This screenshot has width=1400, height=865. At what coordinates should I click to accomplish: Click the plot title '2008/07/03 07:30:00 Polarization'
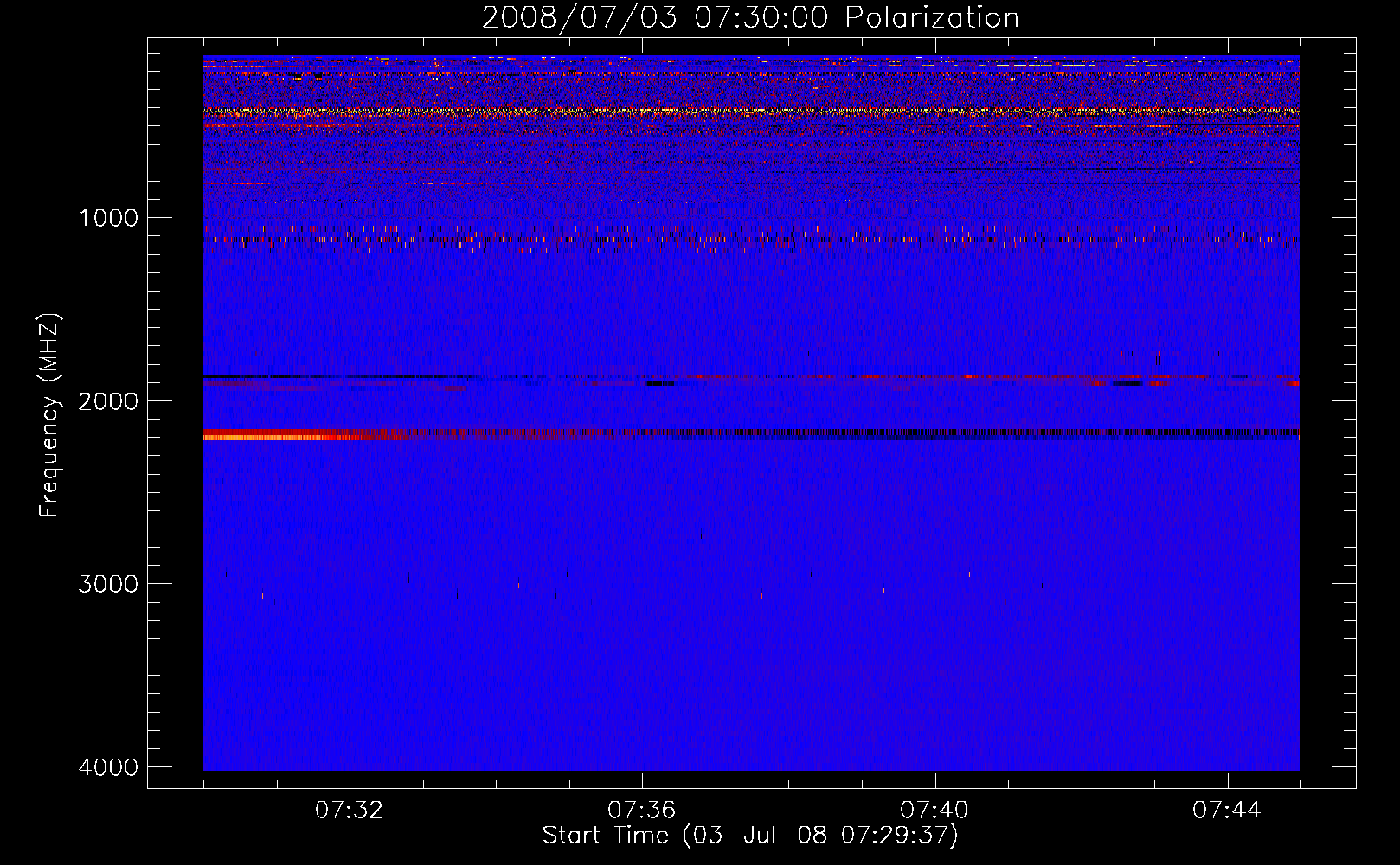750,17
